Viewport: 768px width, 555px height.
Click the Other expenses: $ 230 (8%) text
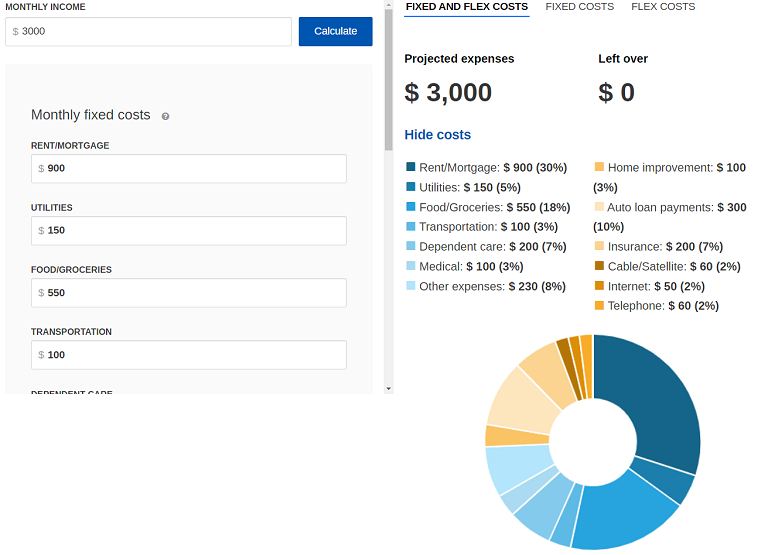[x=492, y=286]
